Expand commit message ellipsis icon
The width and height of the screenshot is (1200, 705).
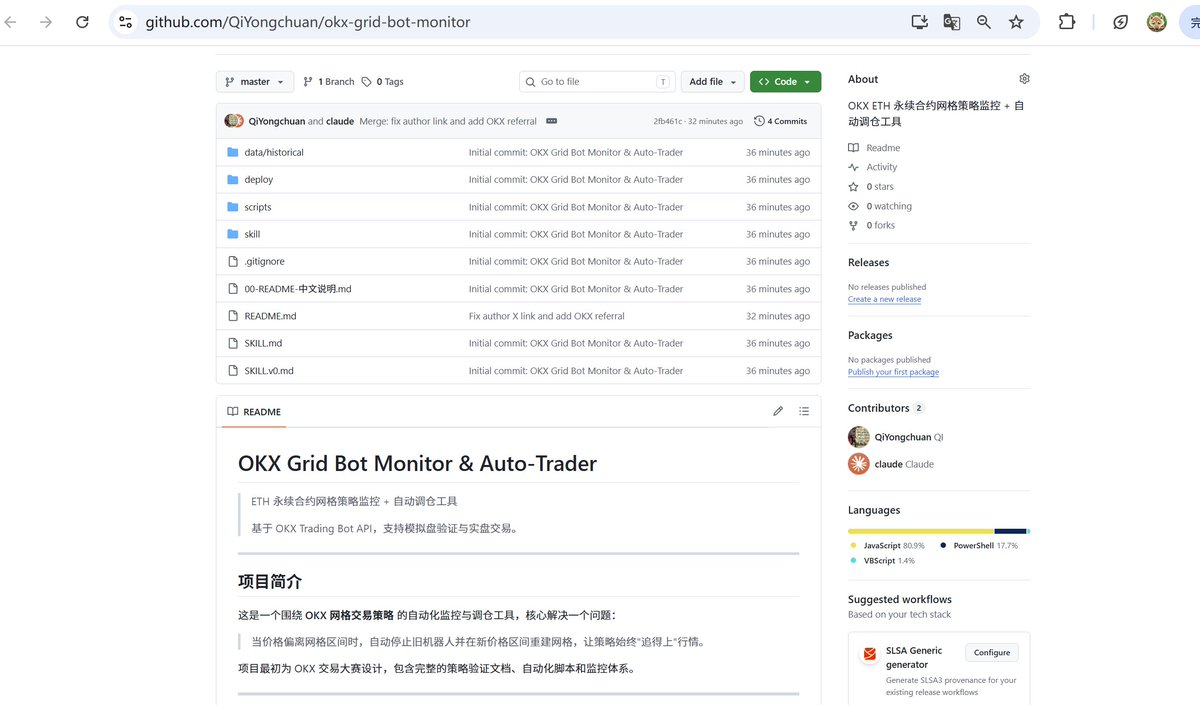click(x=551, y=121)
